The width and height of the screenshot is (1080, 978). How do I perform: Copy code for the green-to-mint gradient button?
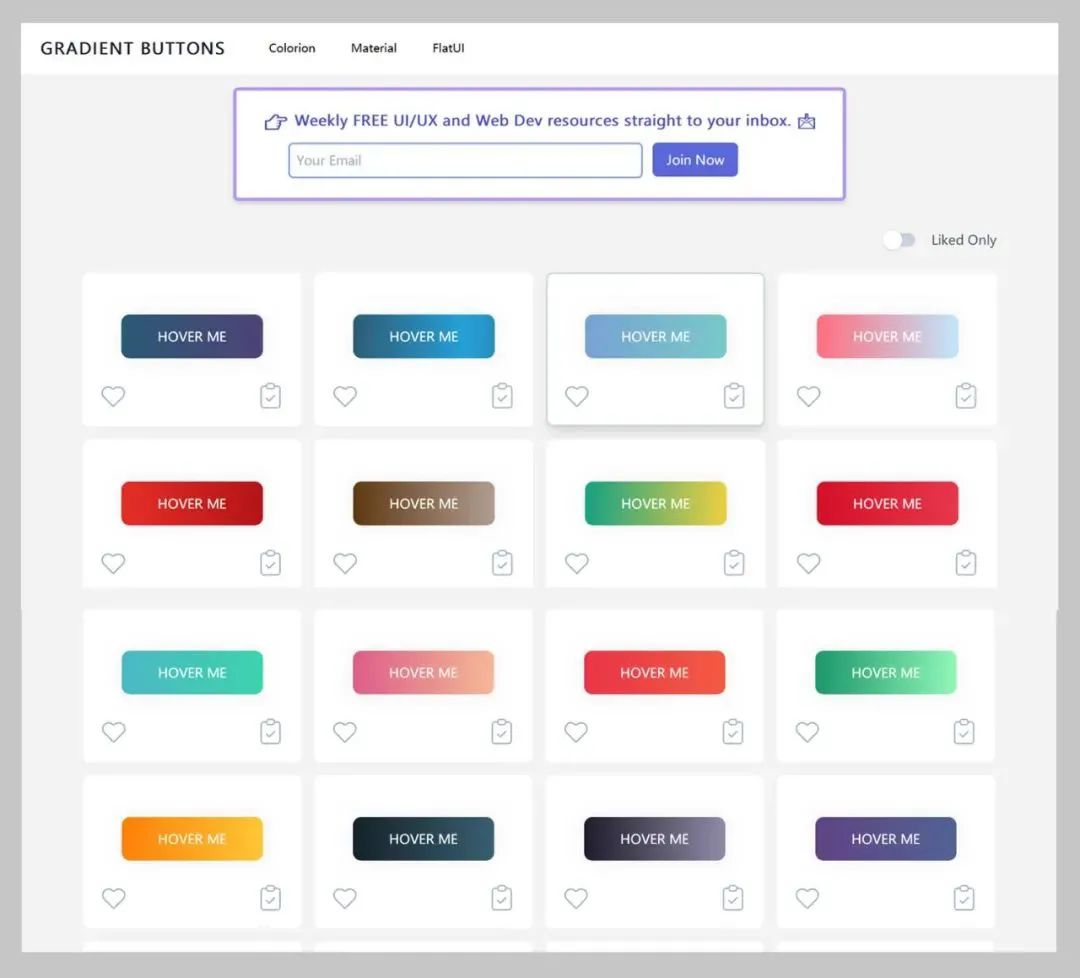point(964,731)
